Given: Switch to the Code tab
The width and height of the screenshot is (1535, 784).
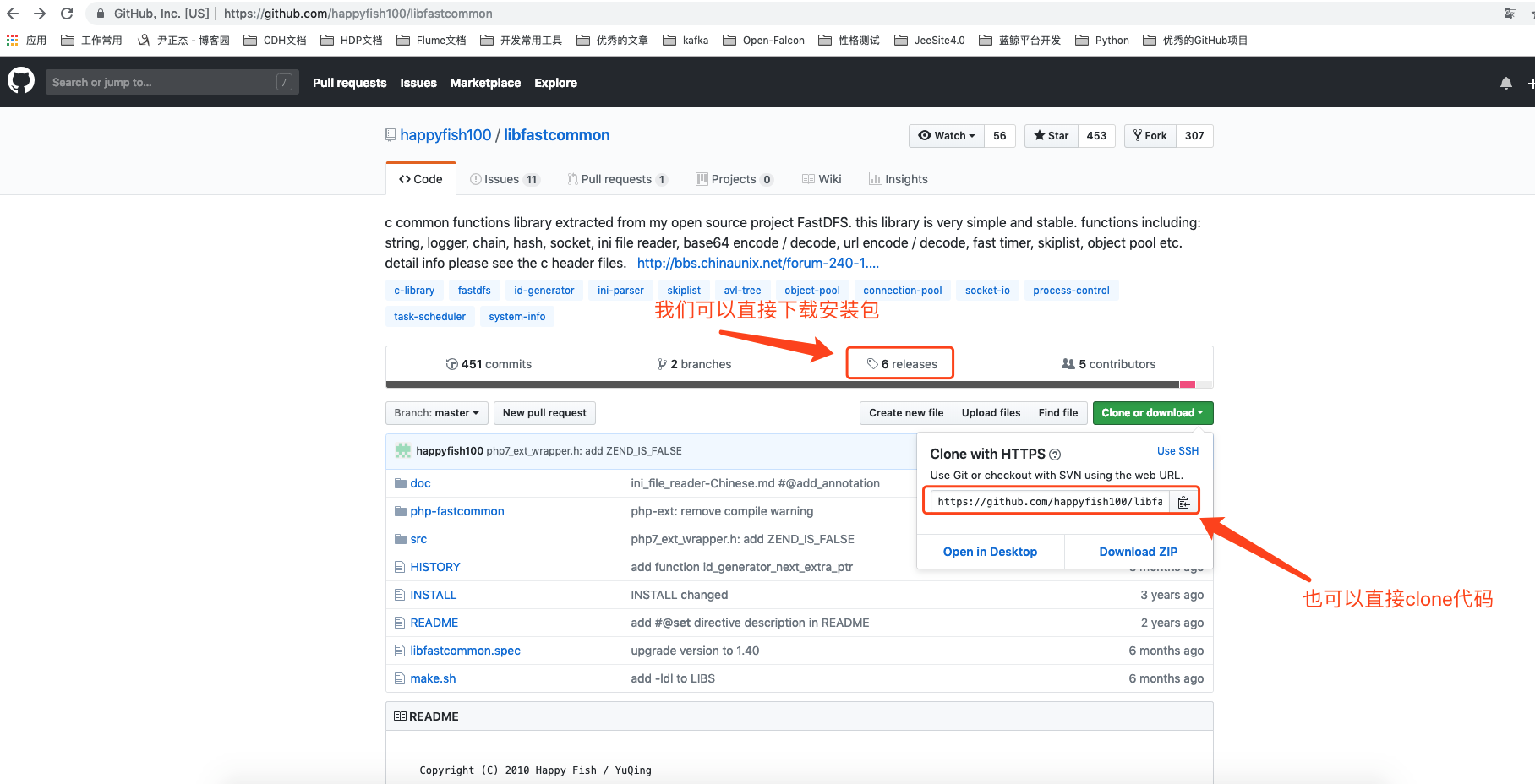Looking at the screenshot, I should (421, 179).
